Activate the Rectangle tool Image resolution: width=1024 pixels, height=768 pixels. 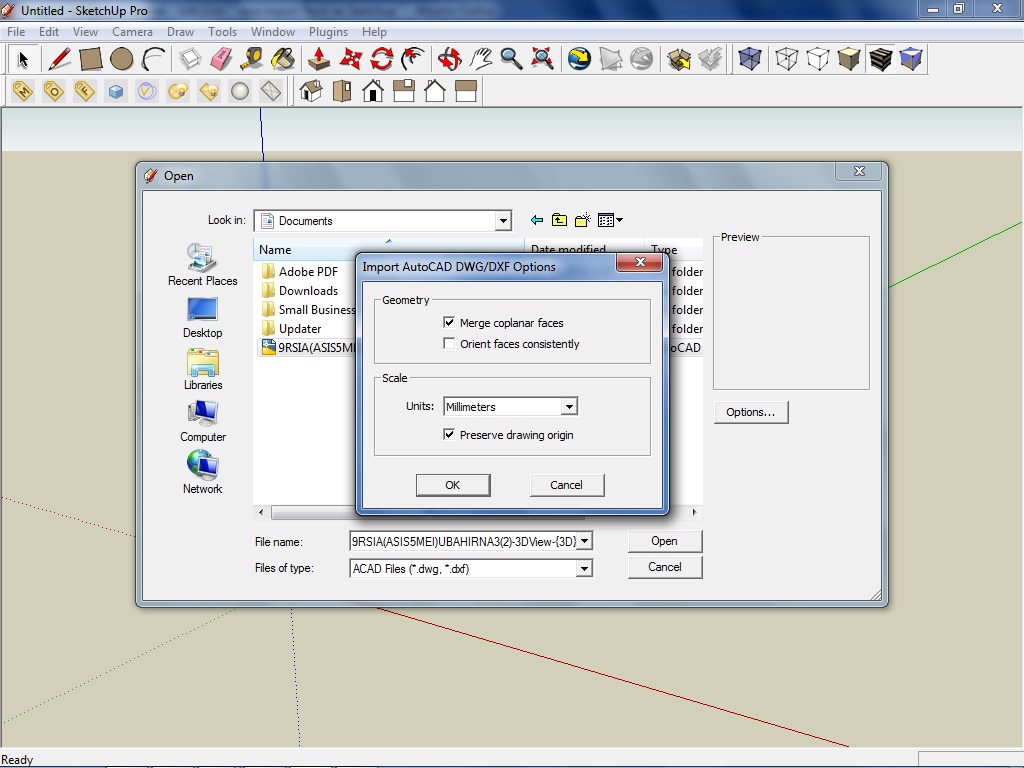click(x=89, y=59)
